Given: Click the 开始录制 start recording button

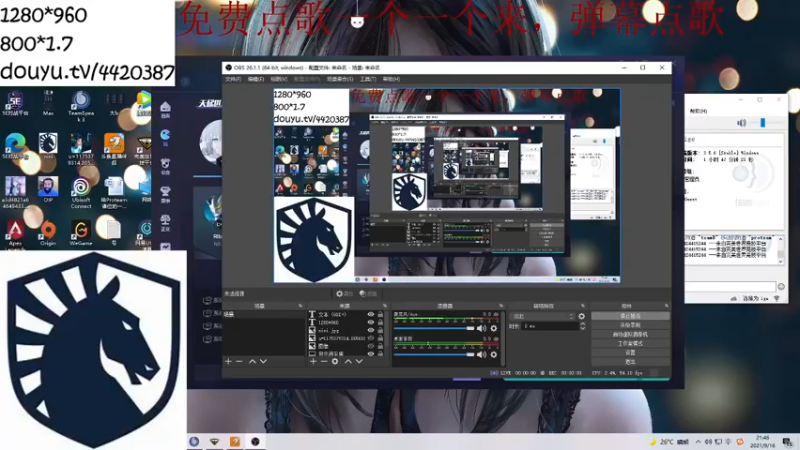Looking at the screenshot, I should [630, 325].
